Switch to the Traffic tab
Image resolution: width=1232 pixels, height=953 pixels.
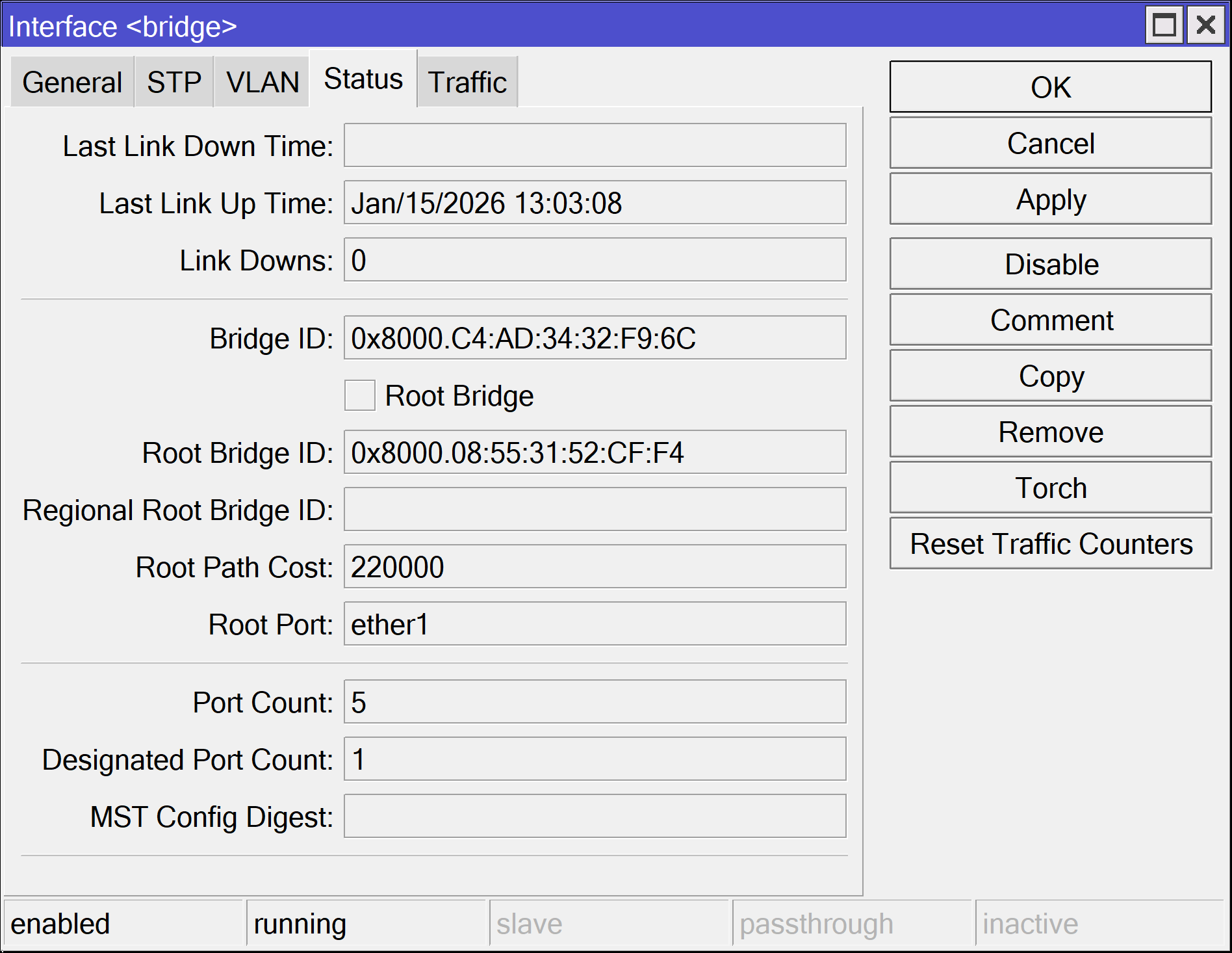pos(467,81)
